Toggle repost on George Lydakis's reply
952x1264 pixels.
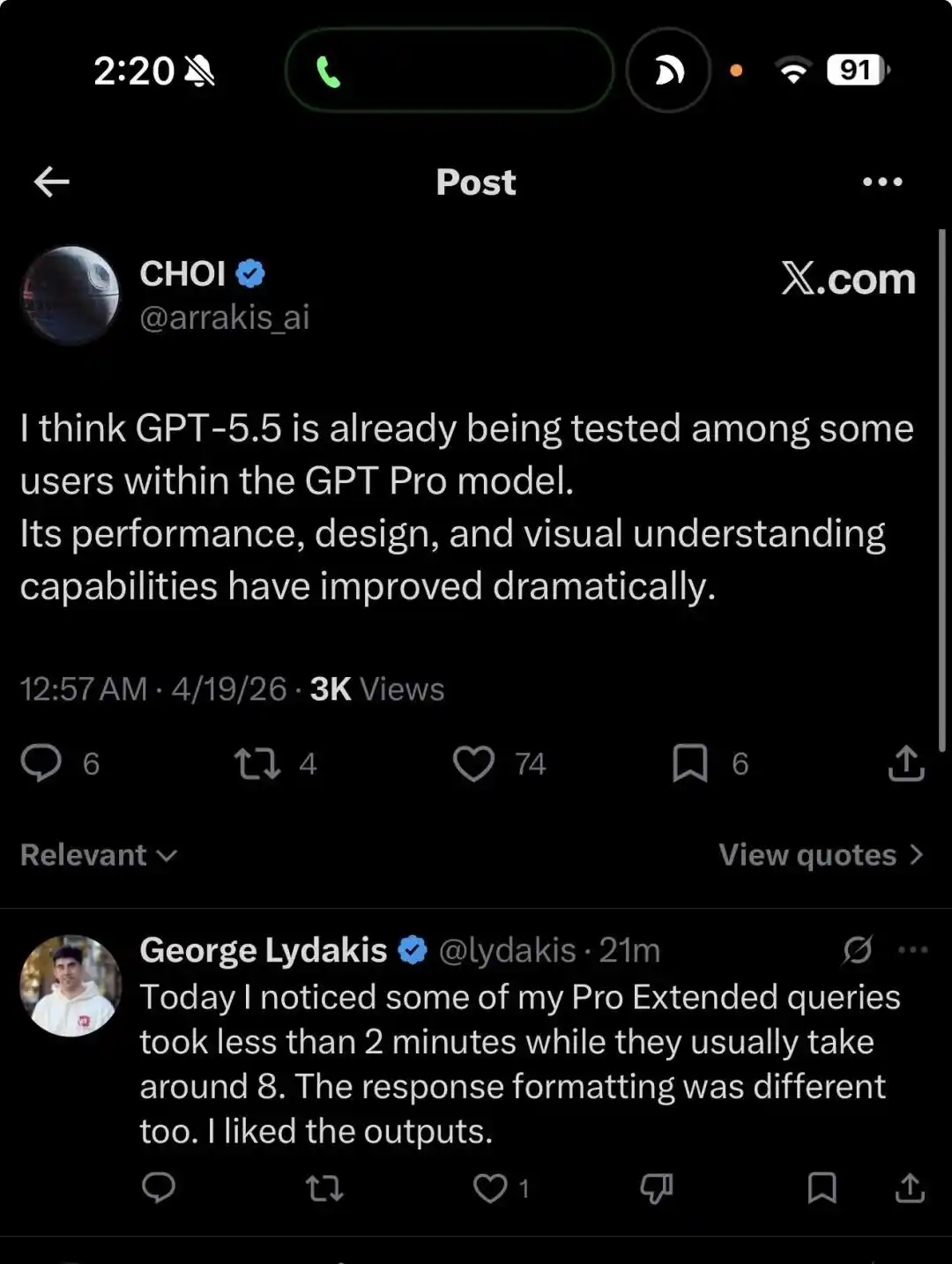coord(324,1188)
